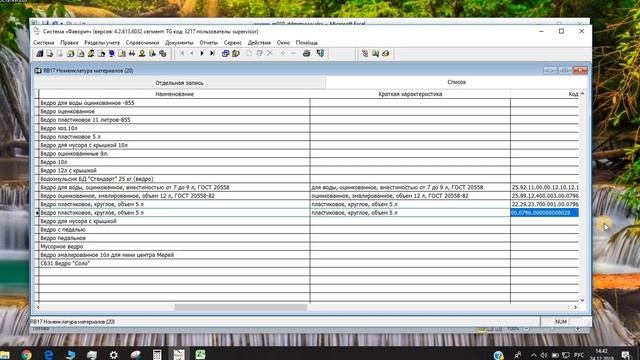Click the cascade windows toolbar icon
This screenshot has width=640, height=360.
[x=225, y=53]
